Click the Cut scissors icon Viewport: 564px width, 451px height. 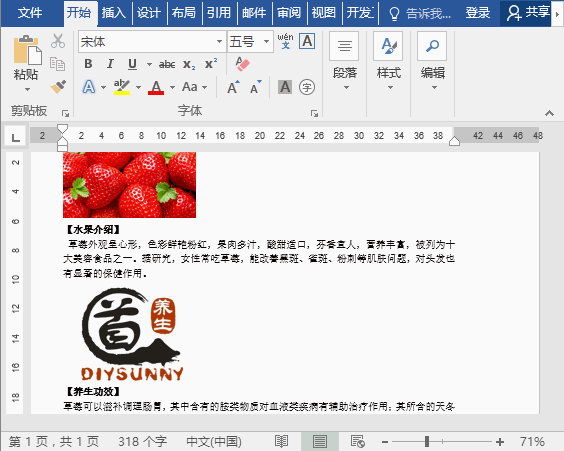pyautogui.click(x=58, y=41)
